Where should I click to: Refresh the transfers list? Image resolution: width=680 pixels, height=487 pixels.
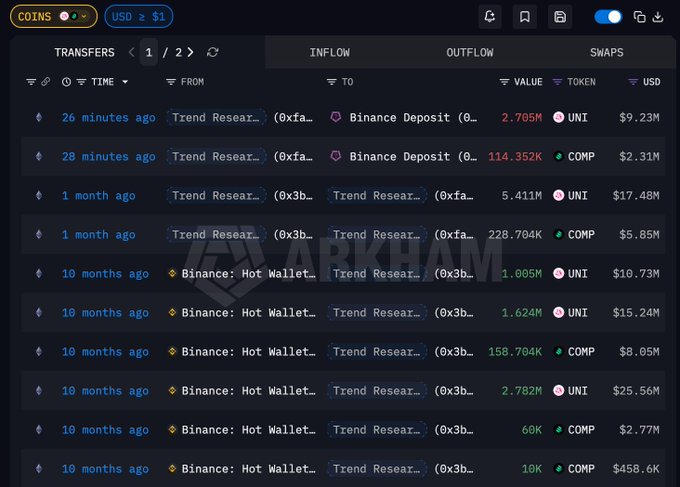212,52
